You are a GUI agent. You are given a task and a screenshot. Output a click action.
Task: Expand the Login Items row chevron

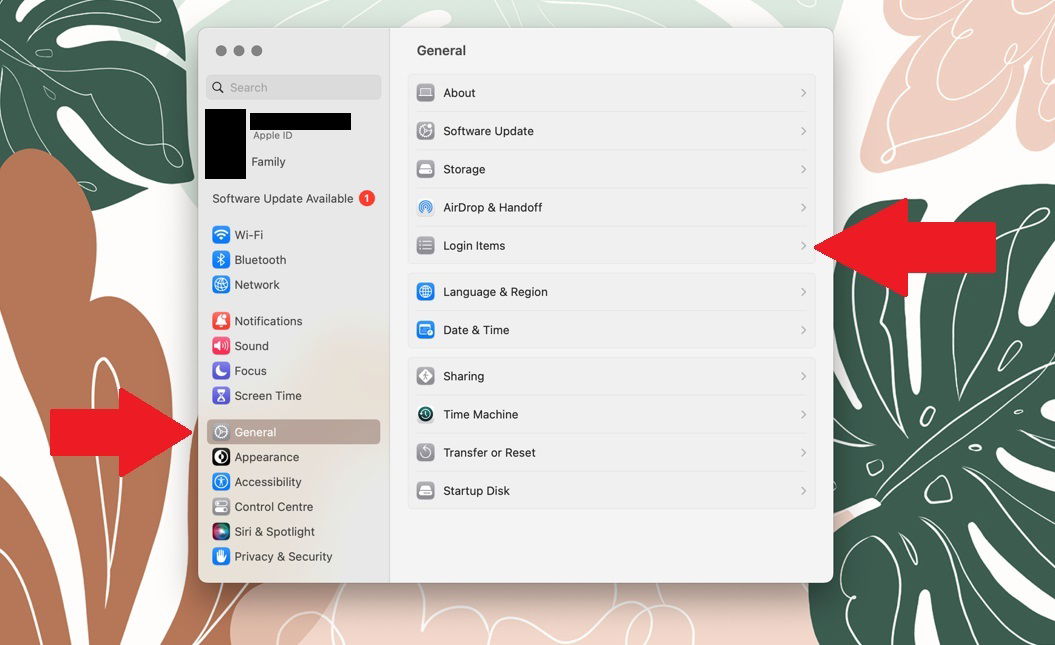point(805,245)
